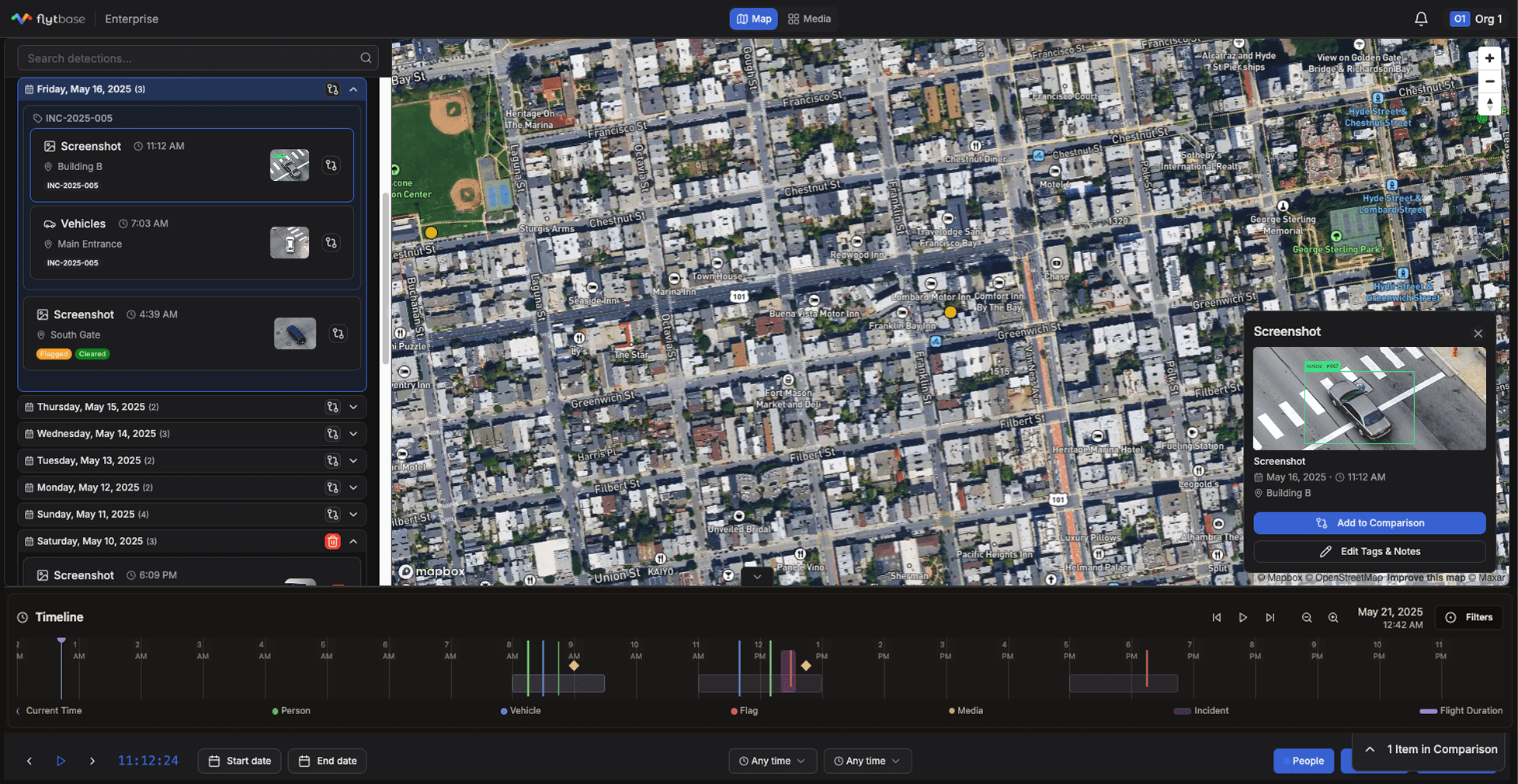Open the notifications bell
This screenshot has height=784, width=1518.
point(1420,19)
